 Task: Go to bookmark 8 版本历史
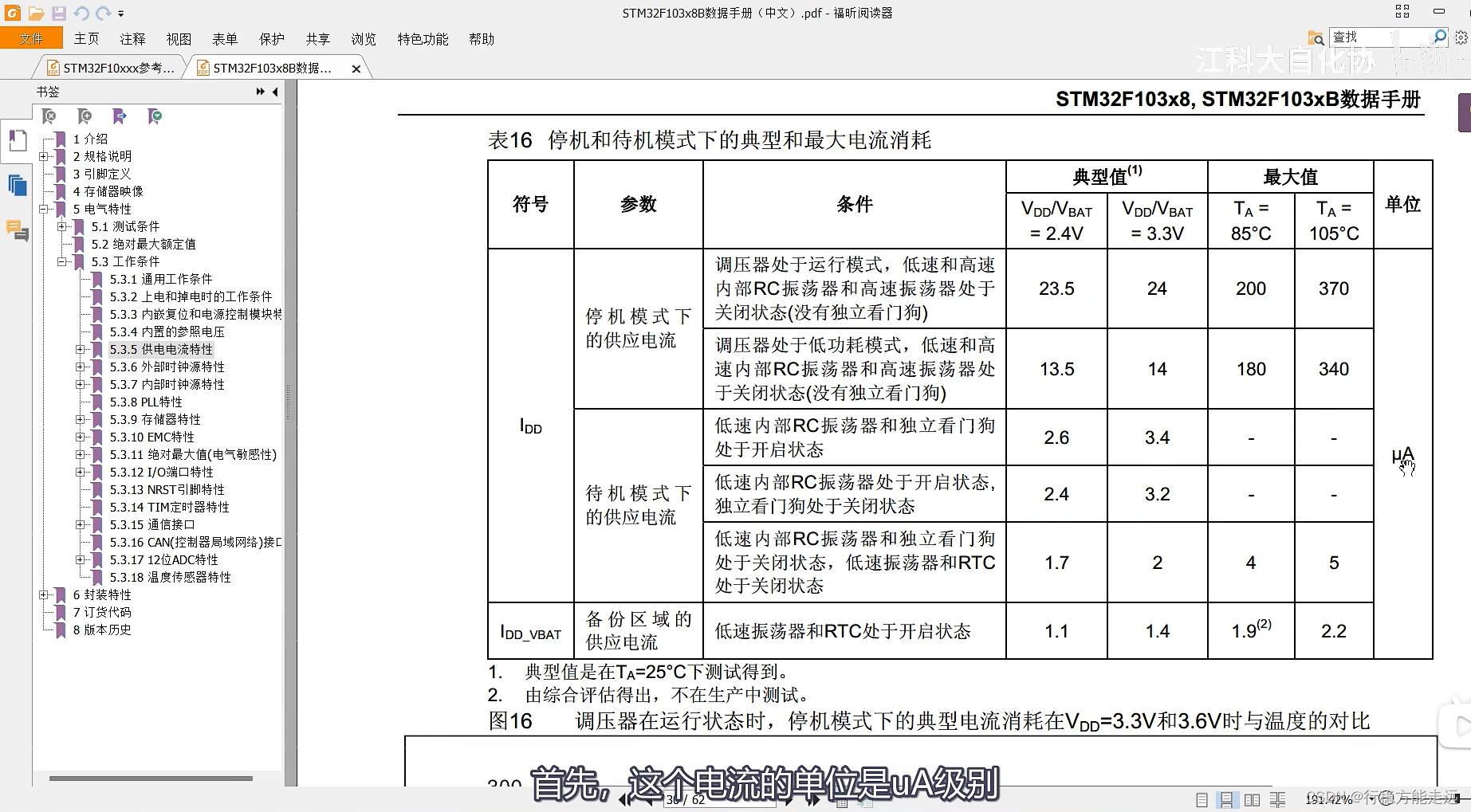click(x=102, y=630)
